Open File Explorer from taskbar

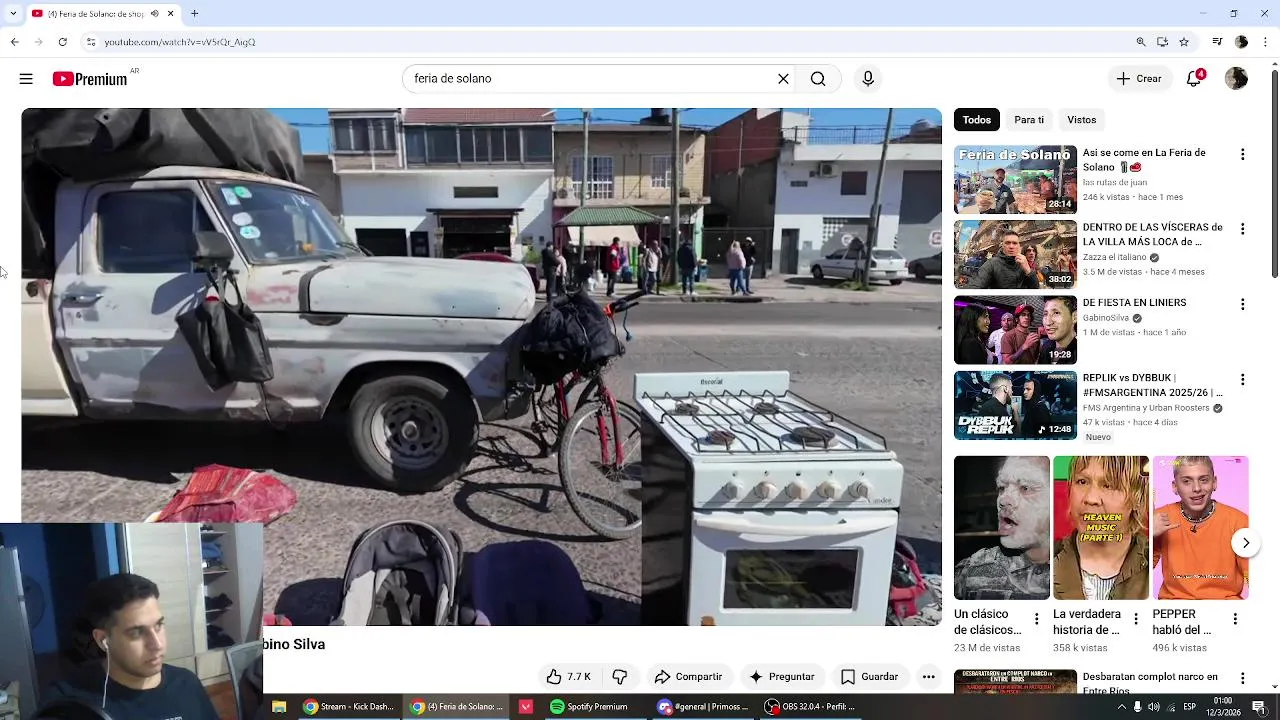coord(279,707)
